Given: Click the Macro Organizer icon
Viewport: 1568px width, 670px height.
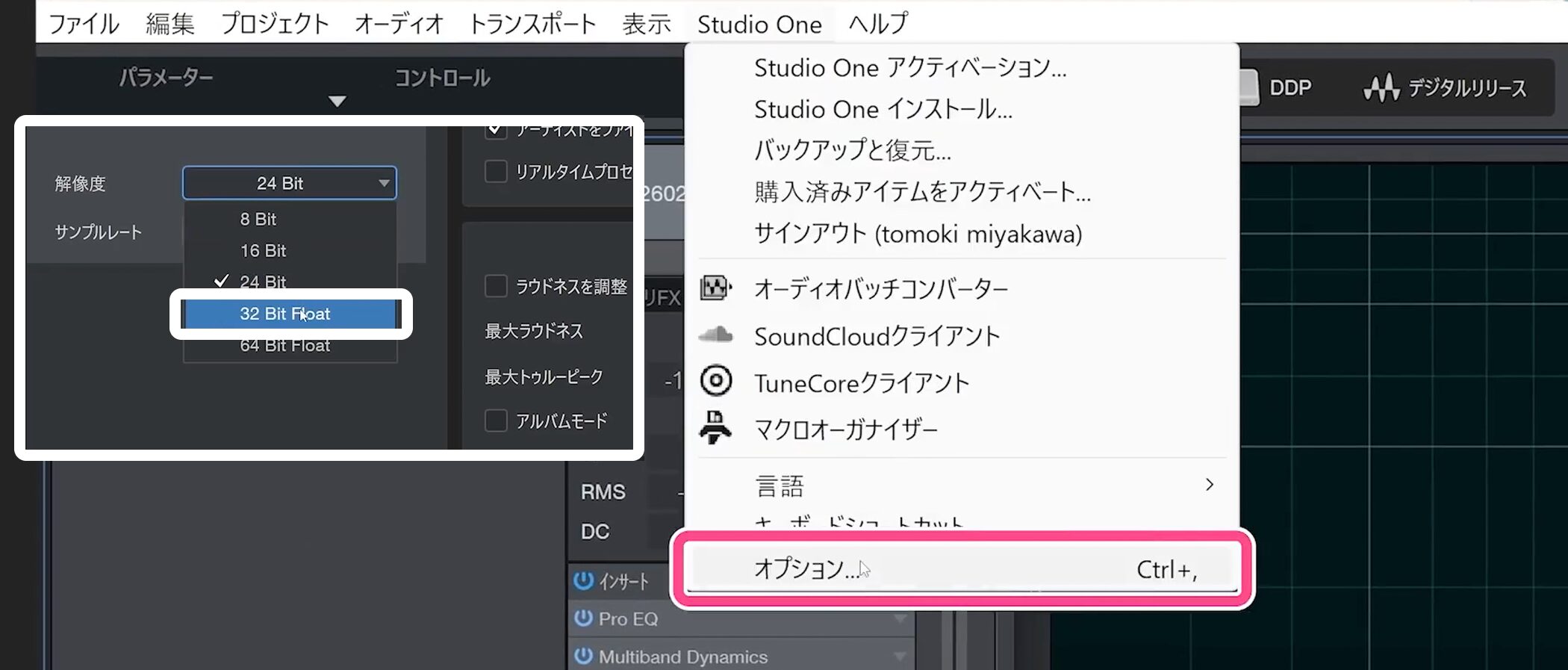Looking at the screenshot, I should pyautogui.click(x=715, y=428).
